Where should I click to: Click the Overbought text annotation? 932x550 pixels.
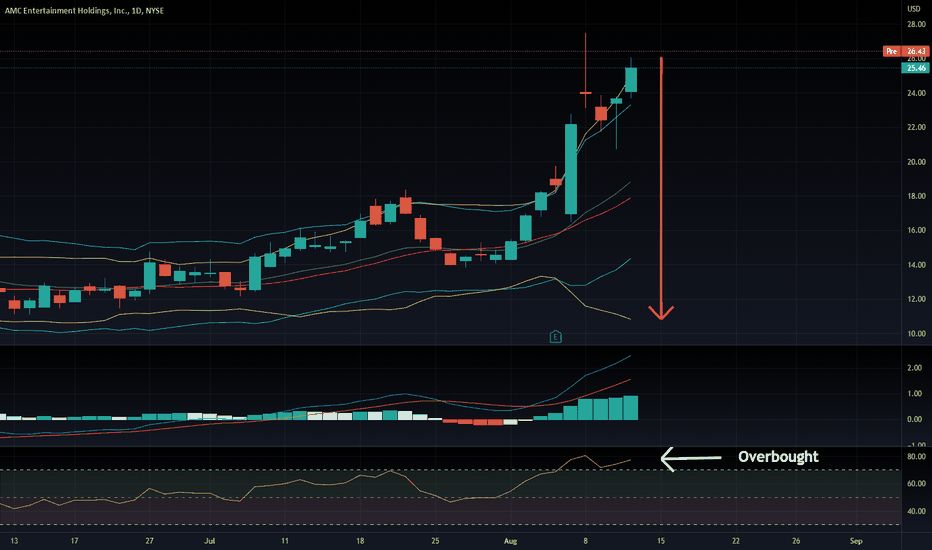778,457
